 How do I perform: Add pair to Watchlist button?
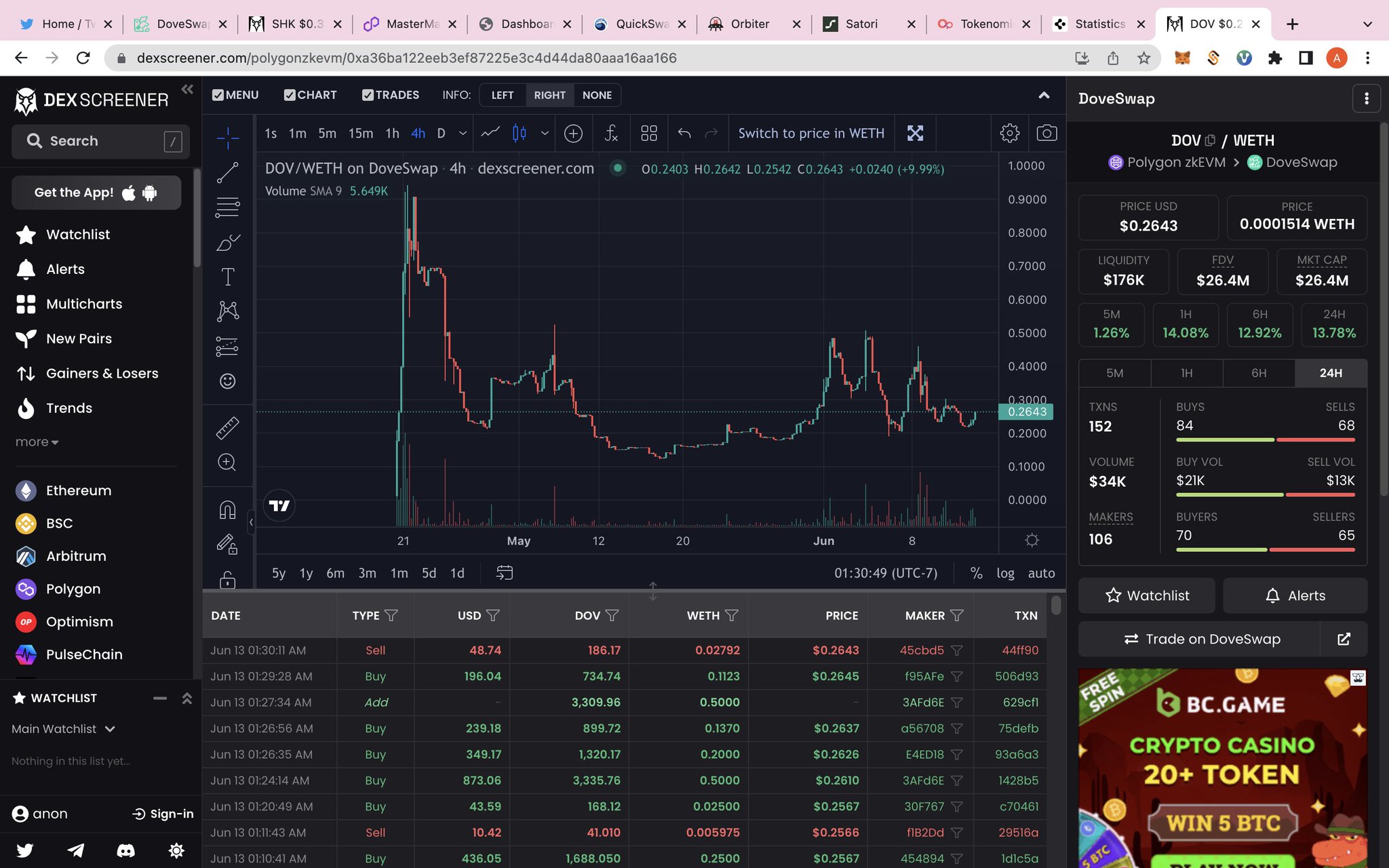click(1147, 595)
